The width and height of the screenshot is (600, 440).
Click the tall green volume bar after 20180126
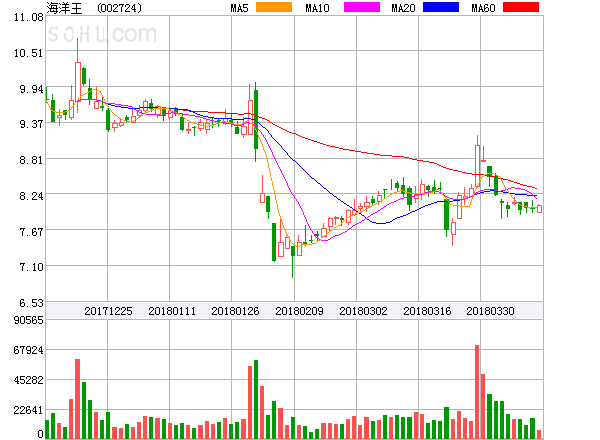coord(256,399)
